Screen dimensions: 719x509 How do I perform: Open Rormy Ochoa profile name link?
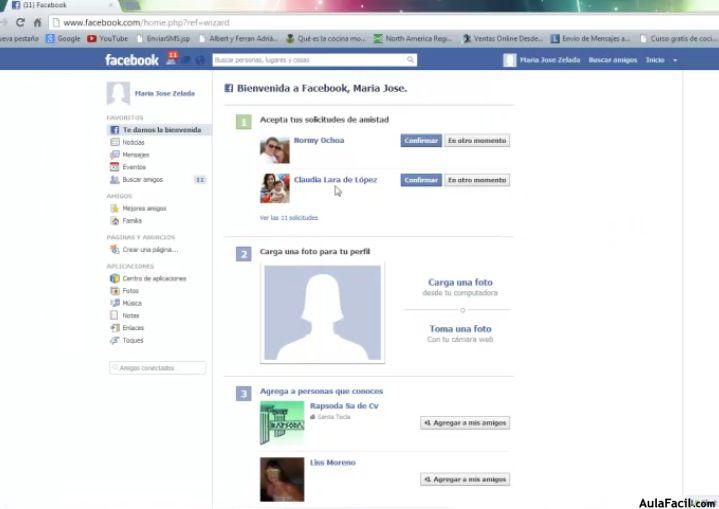coord(319,140)
